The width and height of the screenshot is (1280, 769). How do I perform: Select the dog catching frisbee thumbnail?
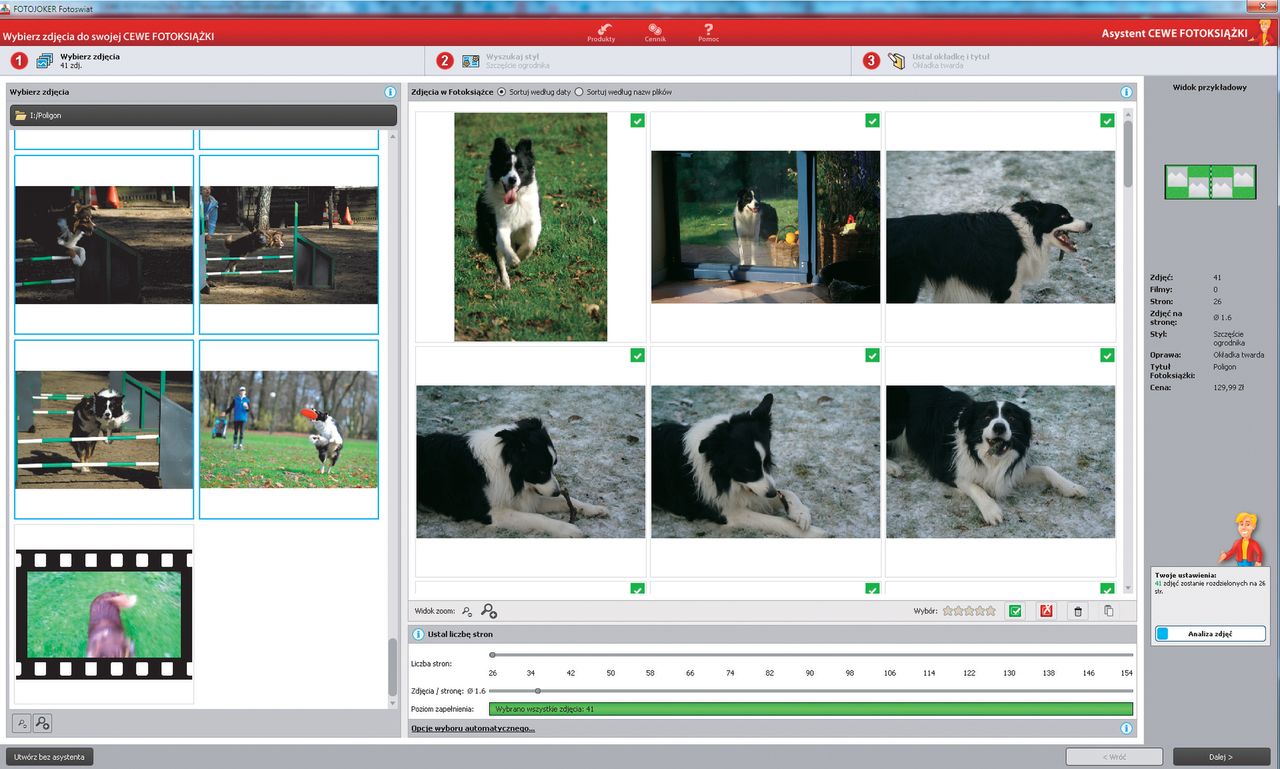[x=289, y=429]
